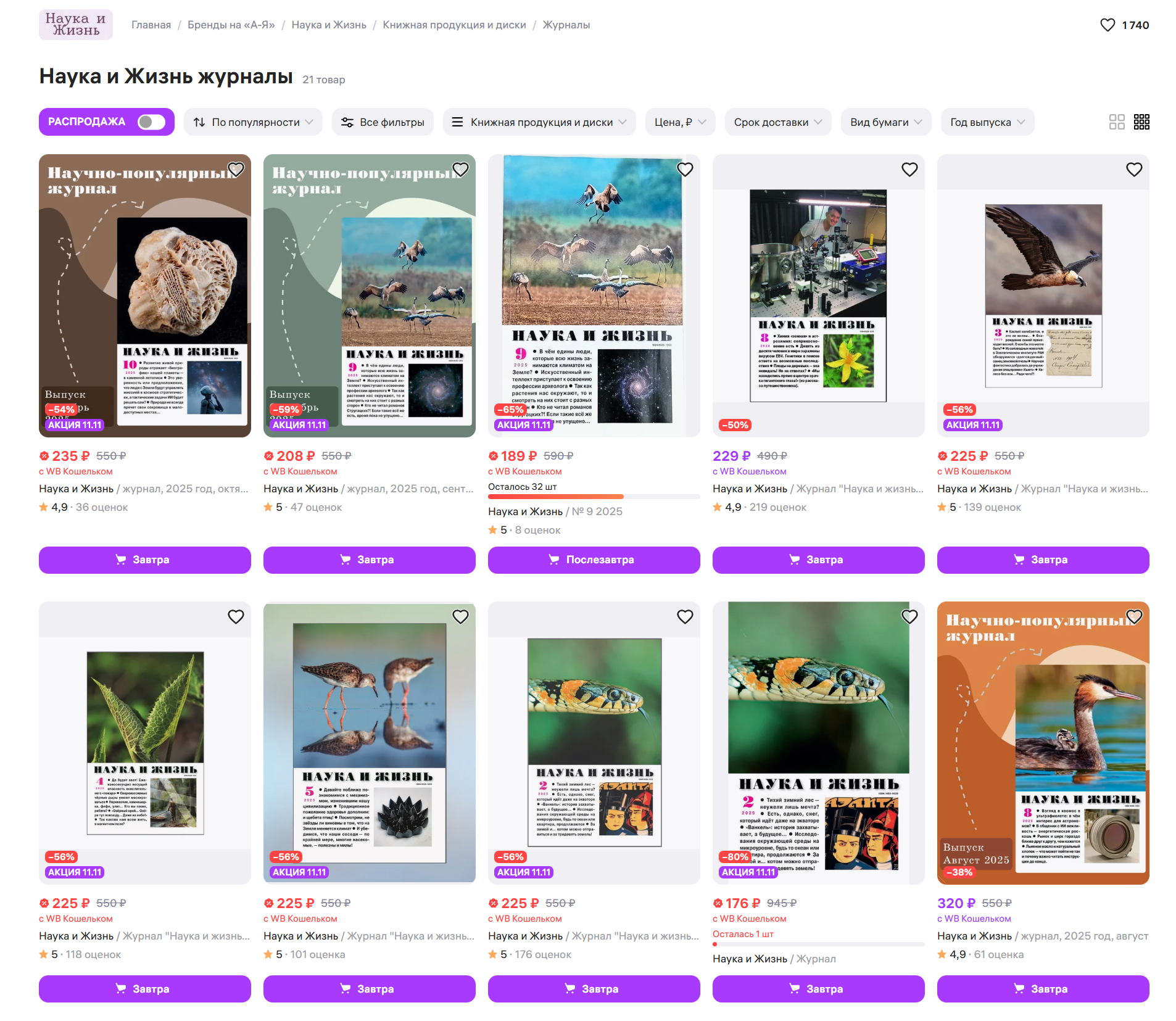Go to Главная in the breadcrumbs

tap(151, 25)
